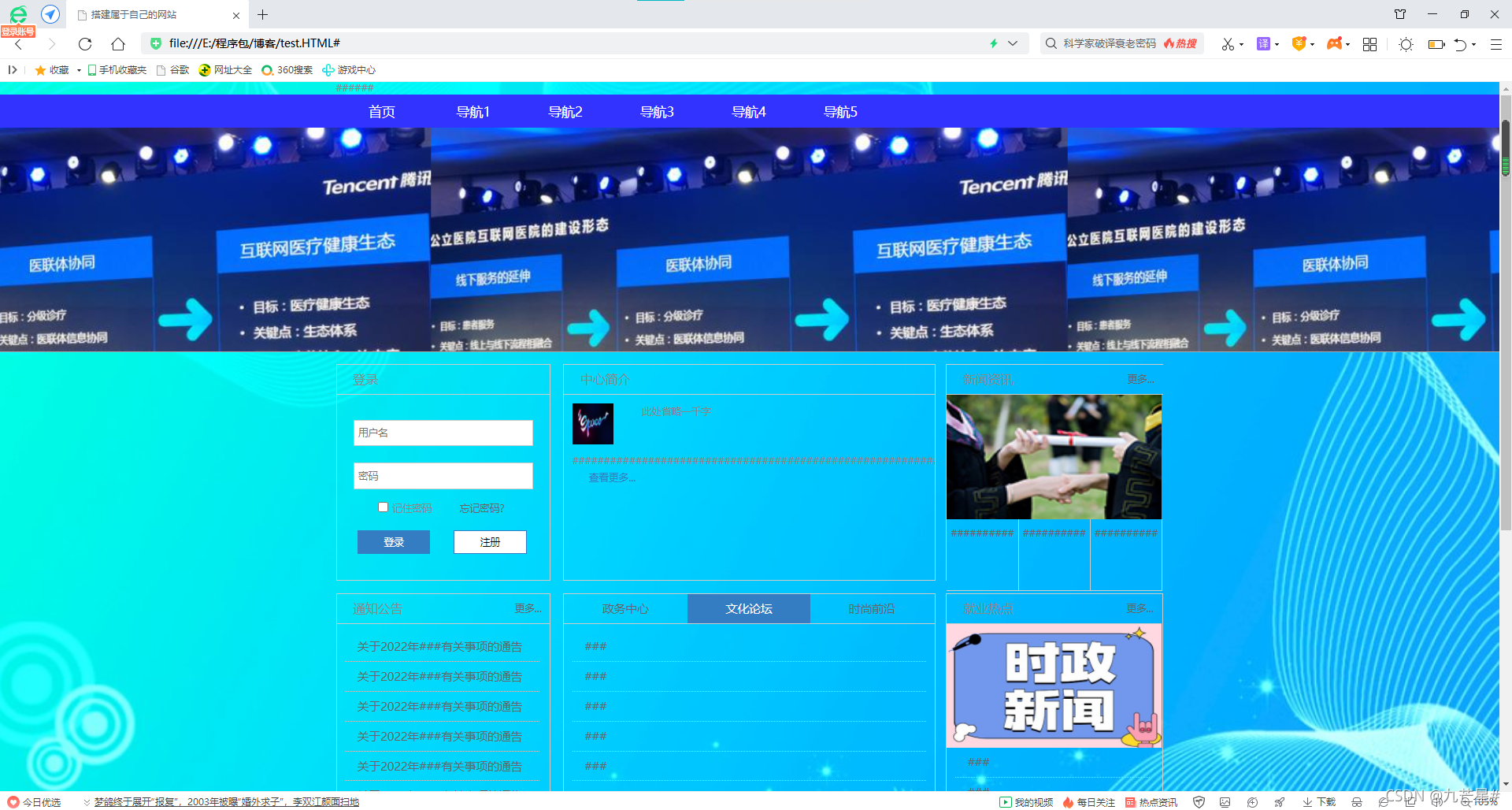This screenshot has height=810, width=1512.
Task: Click the shield security icon in status bar
Action: tap(1199, 802)
